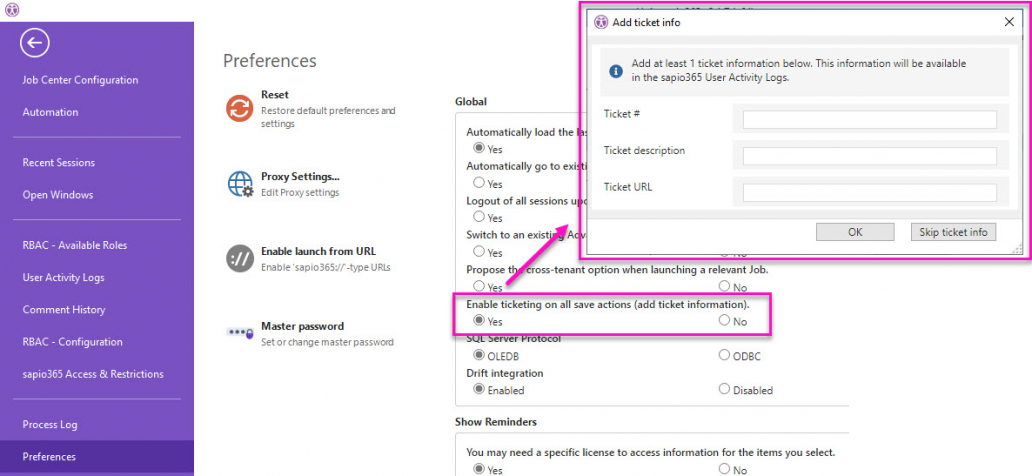Click the OK button

(x=855, y=232)
